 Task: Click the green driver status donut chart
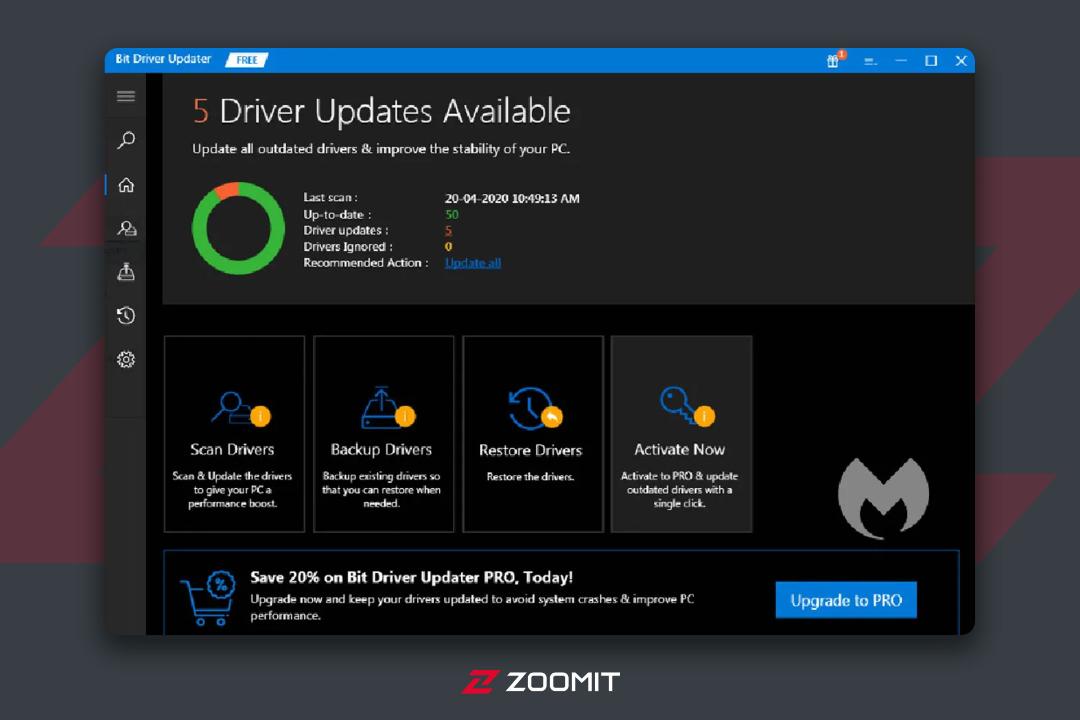[x=238, y=228]
